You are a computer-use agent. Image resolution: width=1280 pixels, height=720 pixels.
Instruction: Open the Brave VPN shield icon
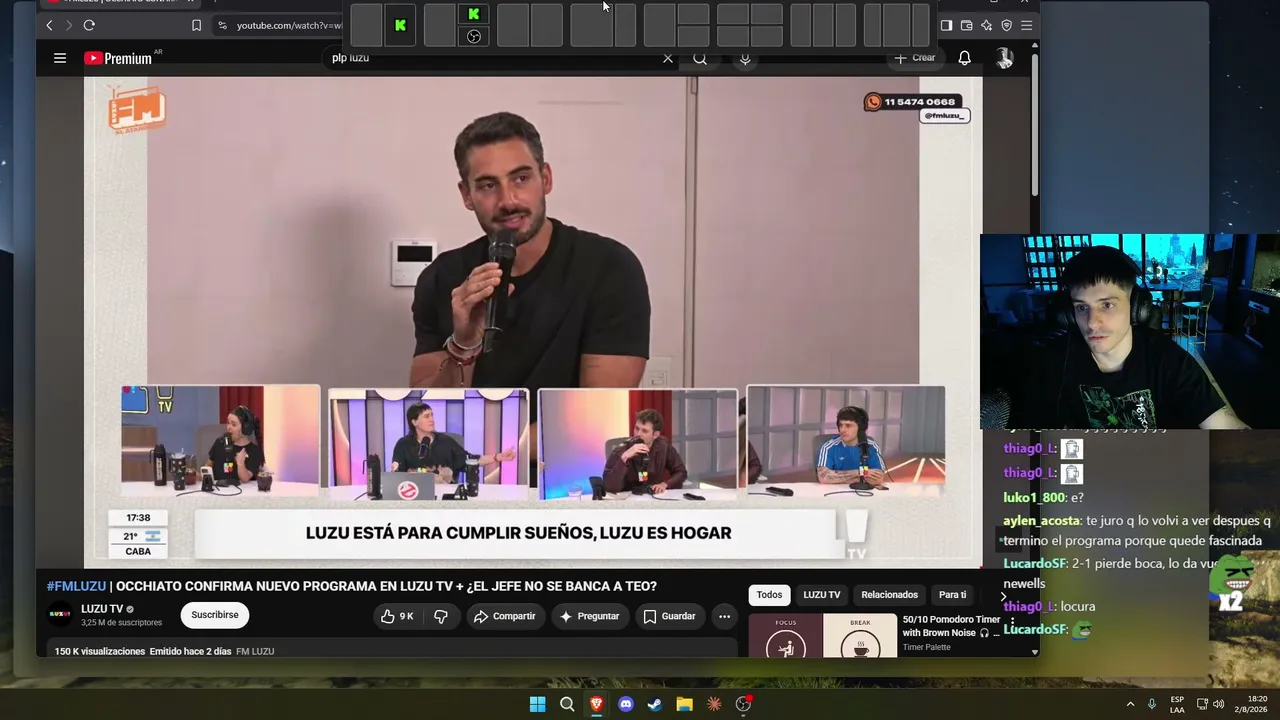click(1006, 25)
